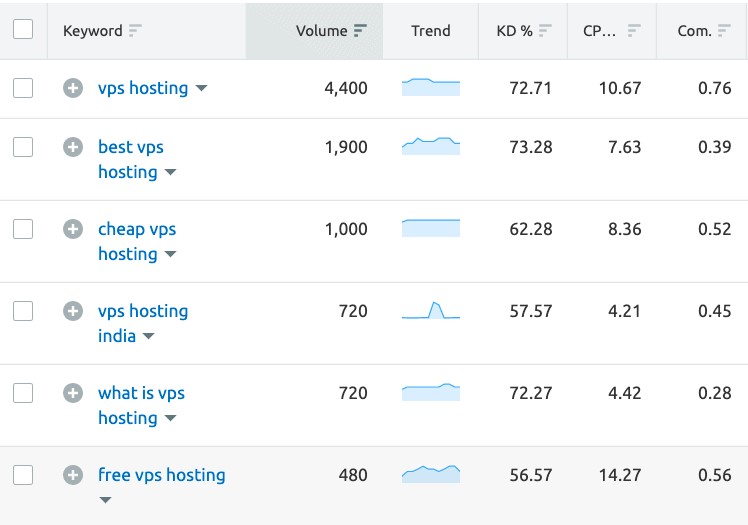Click the CPC value 7.63
The height and width of the screenshot is (525, 748).
click(624, 147)
